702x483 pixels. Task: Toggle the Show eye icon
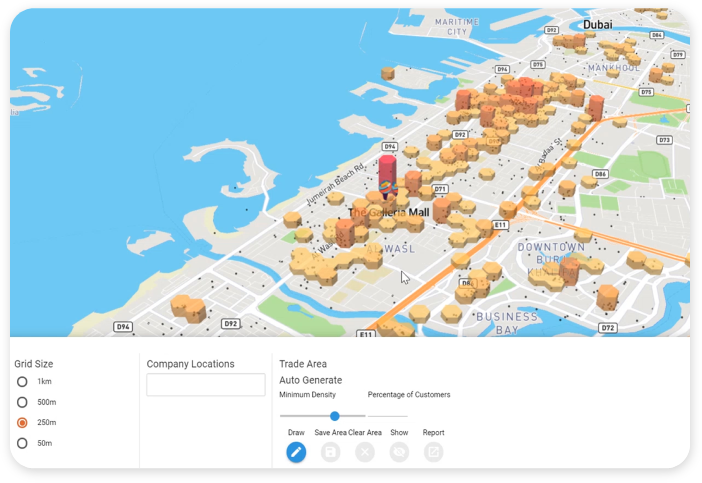(x=399, y=452)
